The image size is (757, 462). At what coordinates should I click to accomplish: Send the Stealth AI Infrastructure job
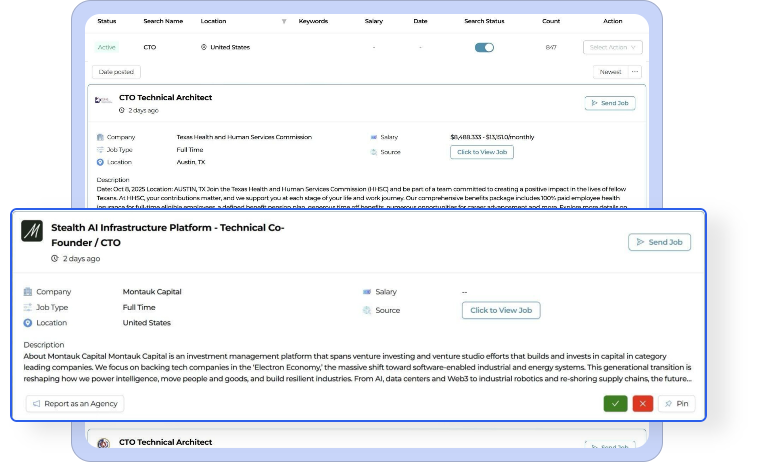pos(659,242)
